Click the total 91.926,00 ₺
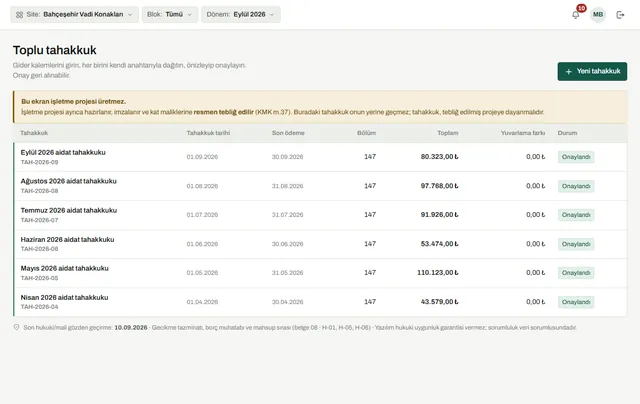 tap(440, 215)
